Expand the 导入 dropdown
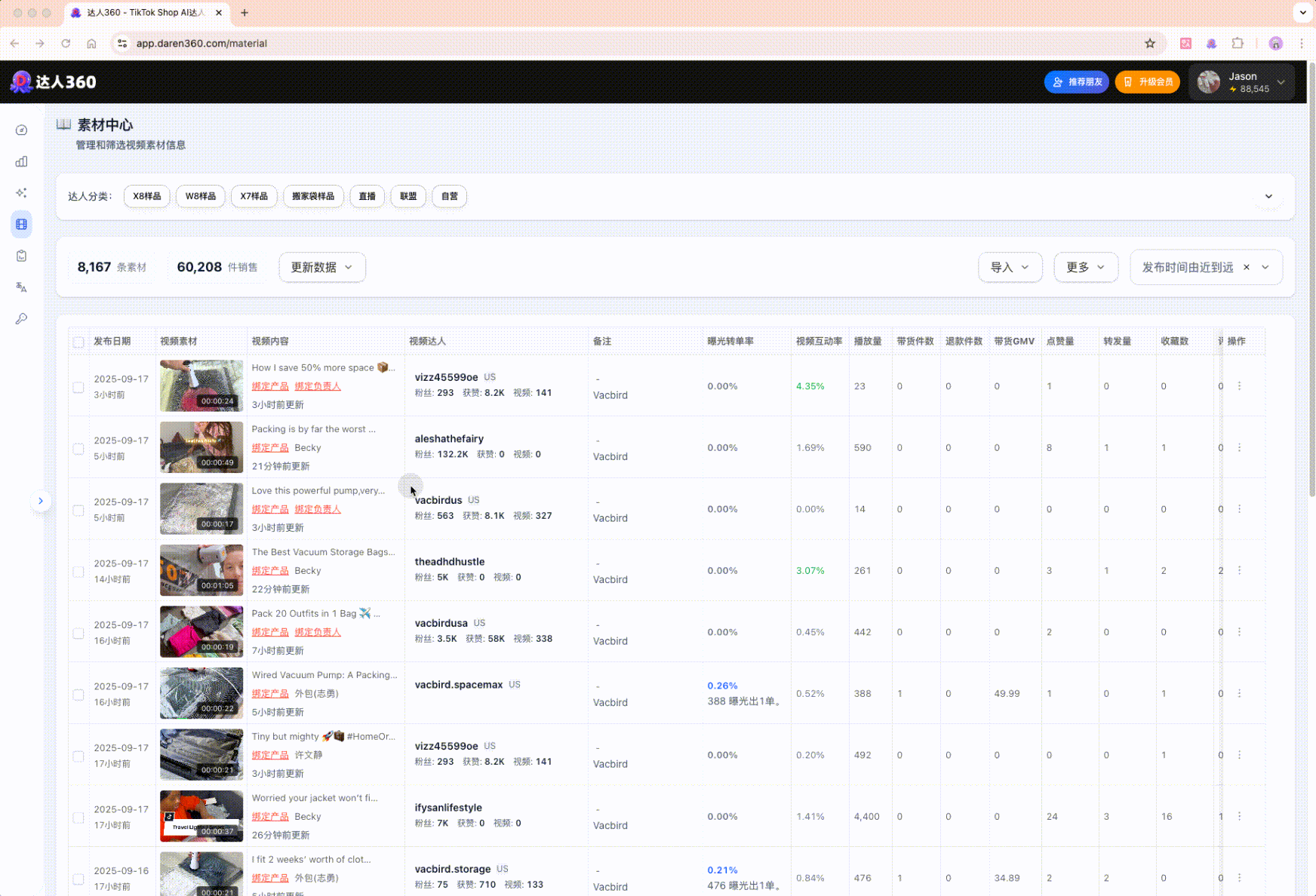This screenshot has width=1316, height=896. [1010, 268]
